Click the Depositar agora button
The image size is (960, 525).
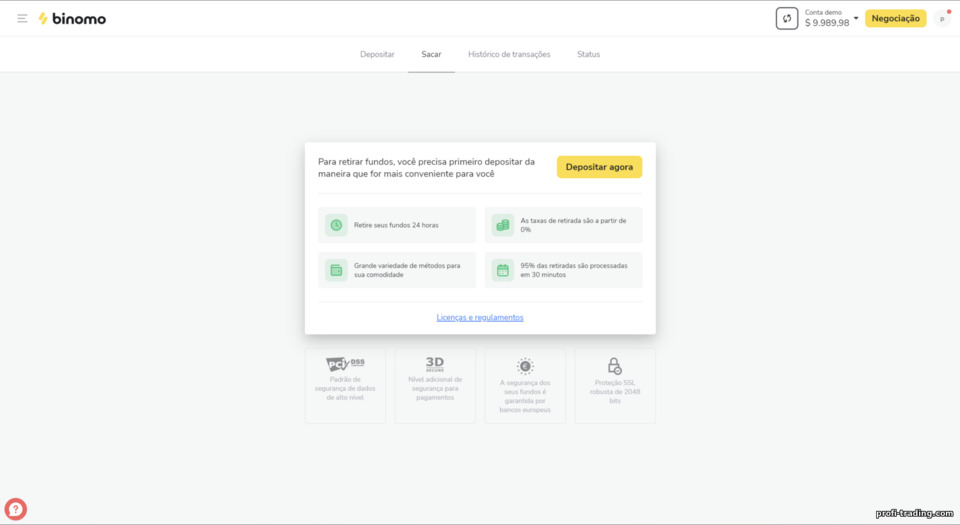click(x=599, y=167)
